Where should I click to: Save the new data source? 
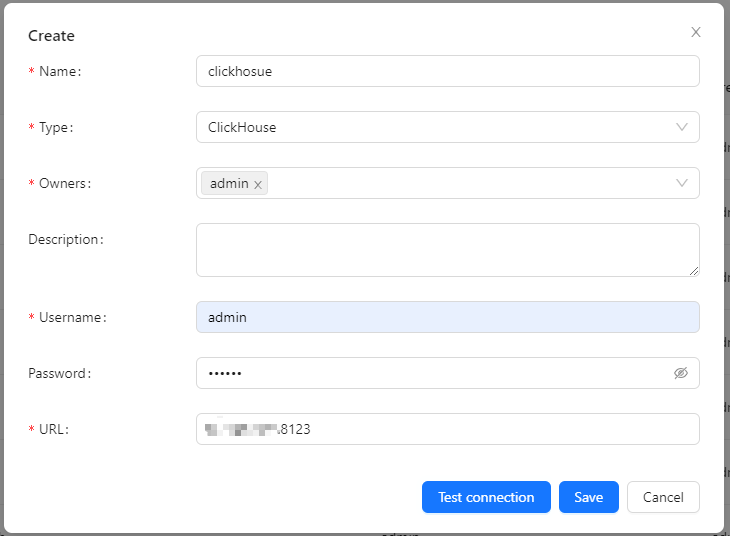[x=588, y=497]
